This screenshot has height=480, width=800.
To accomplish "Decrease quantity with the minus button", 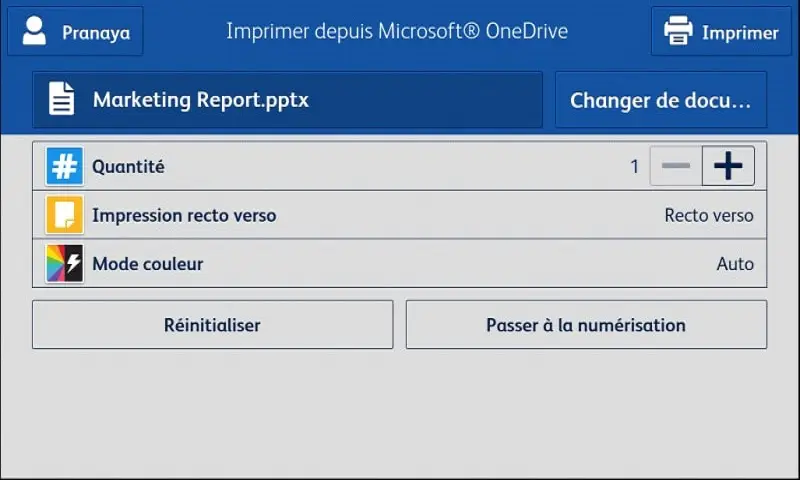I will tap(676, 166).
